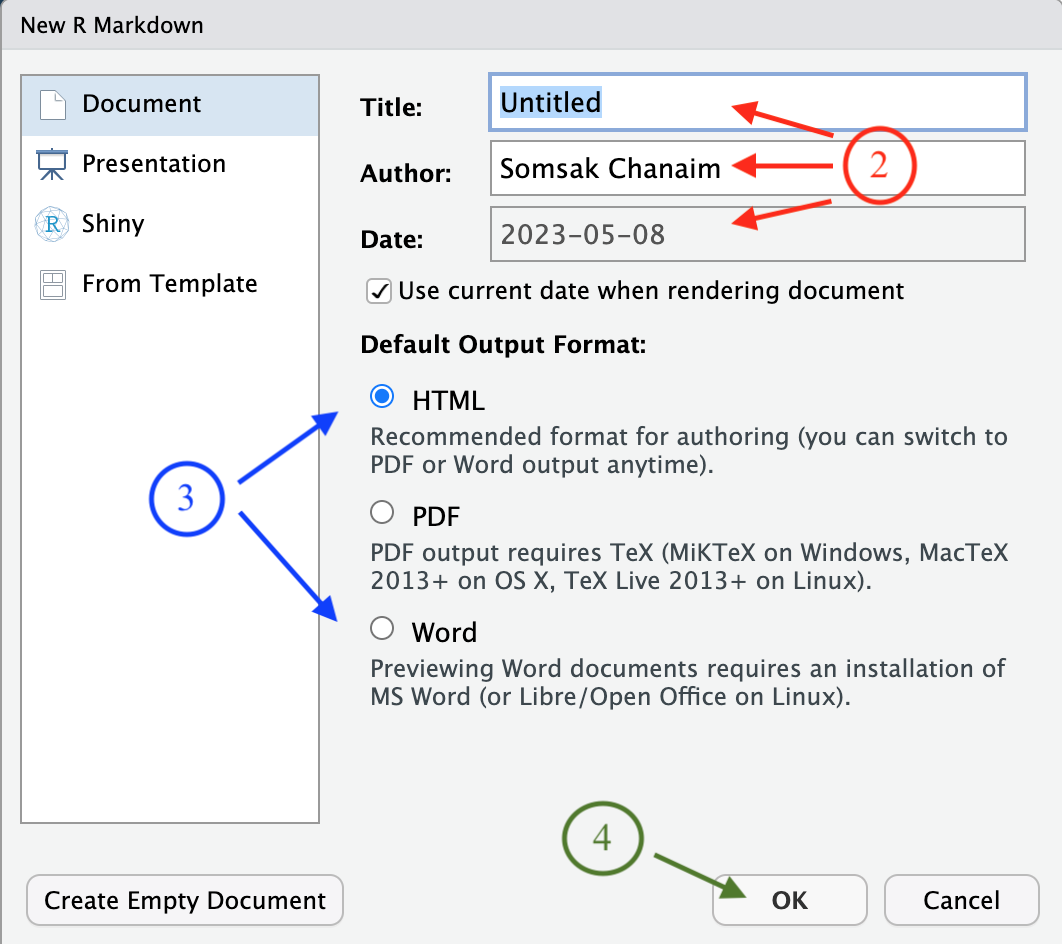Switch to the Presentation list entry
Viewport: 1062px width, 944px height.
click(x=154, y=164)
